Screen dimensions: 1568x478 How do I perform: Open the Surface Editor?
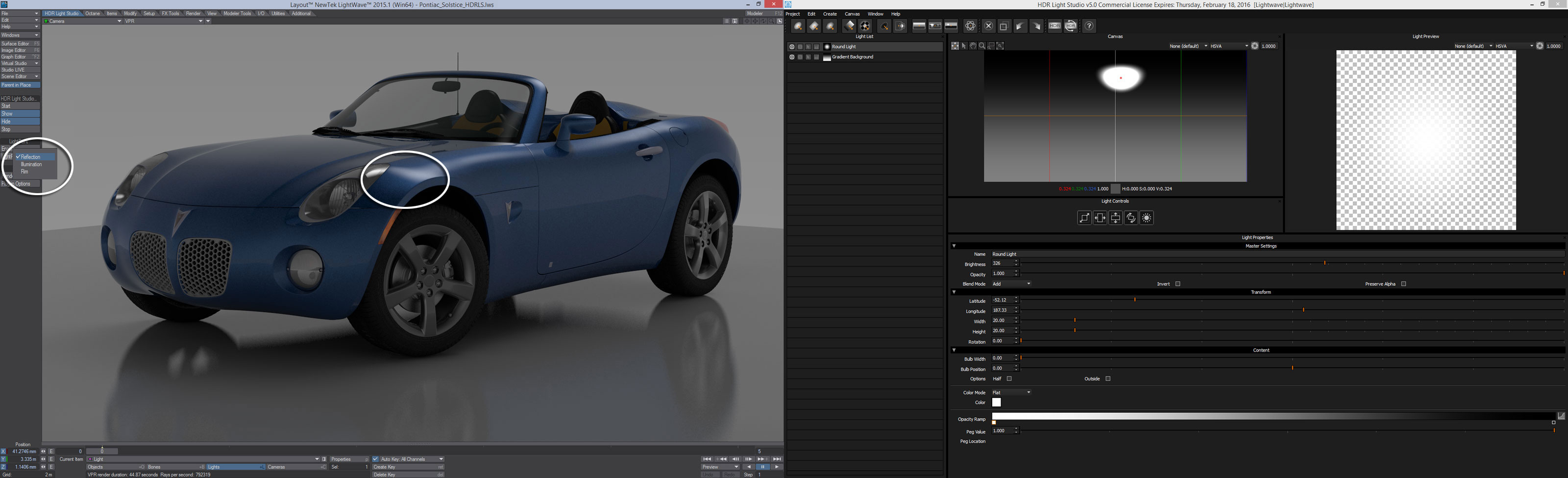coord(20,43)
